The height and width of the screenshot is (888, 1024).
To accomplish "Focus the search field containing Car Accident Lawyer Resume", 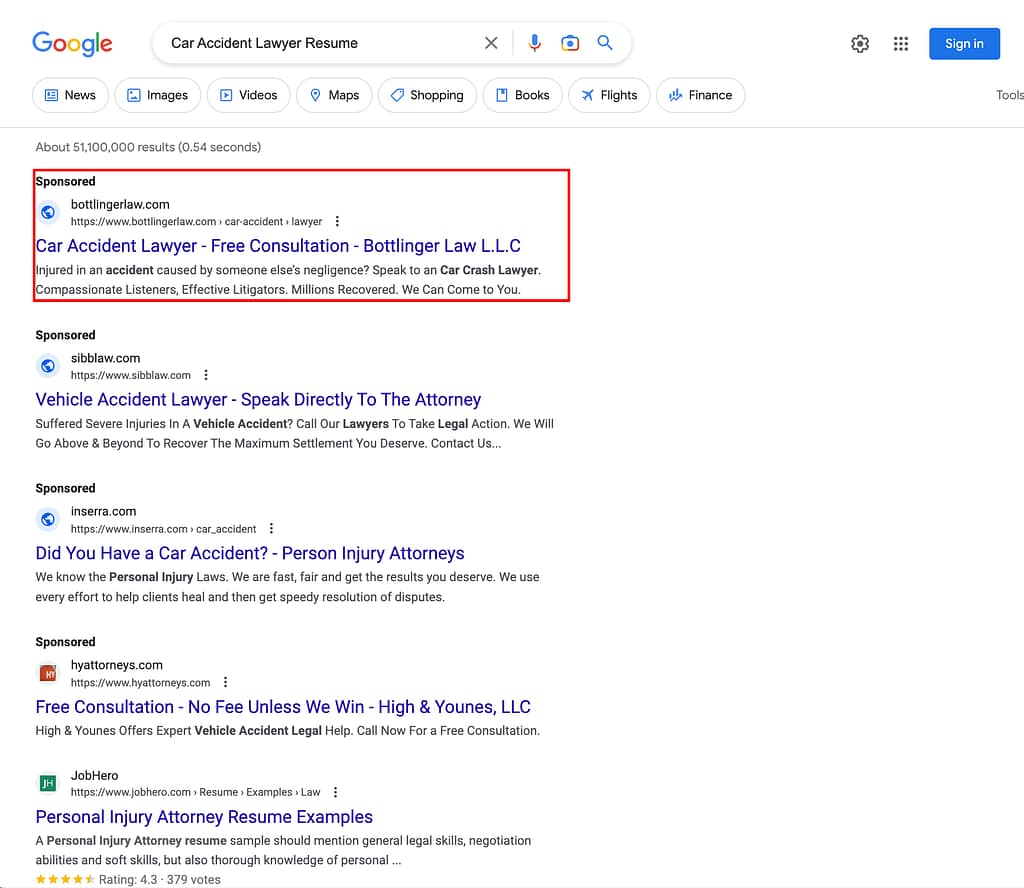I will (320, 43).
